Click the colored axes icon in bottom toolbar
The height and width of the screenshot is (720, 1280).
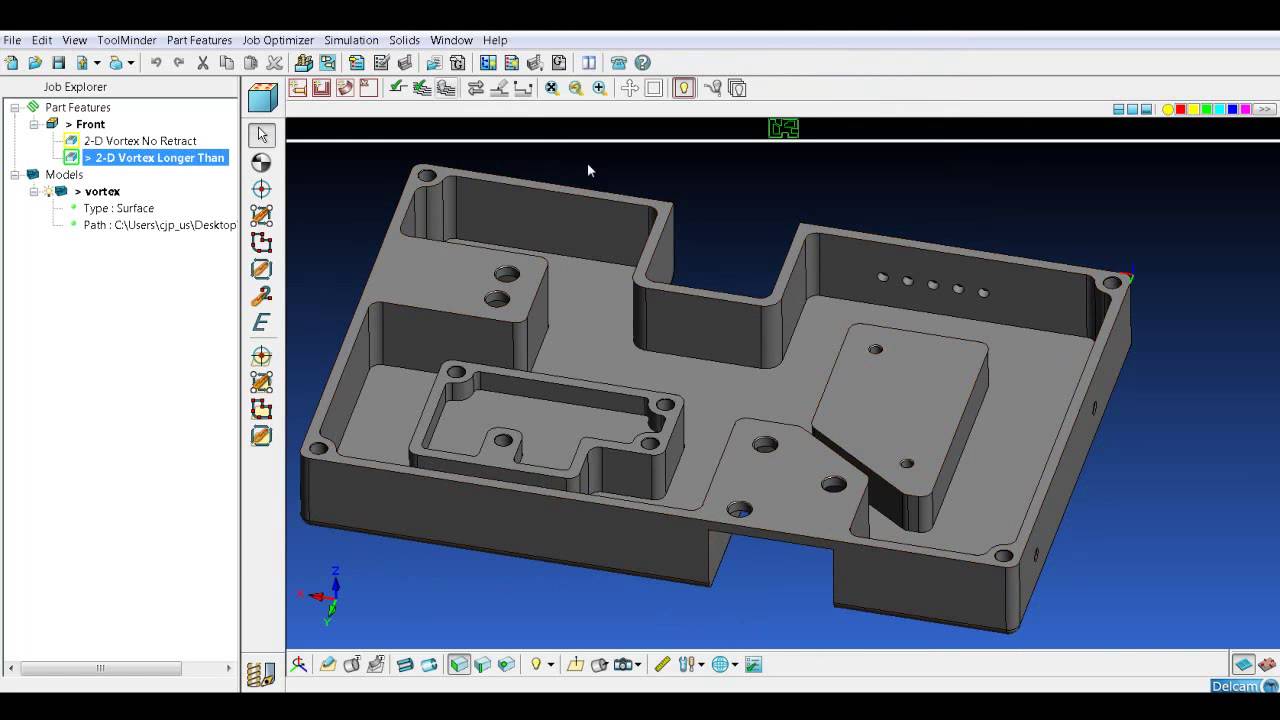pos(299,664)
